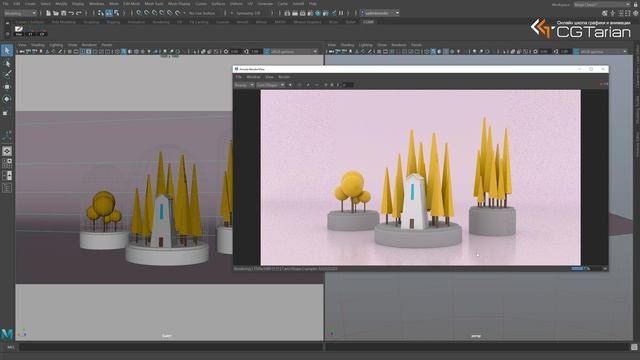Open Shading menu in left viewport panel

[x=38, y=45]
